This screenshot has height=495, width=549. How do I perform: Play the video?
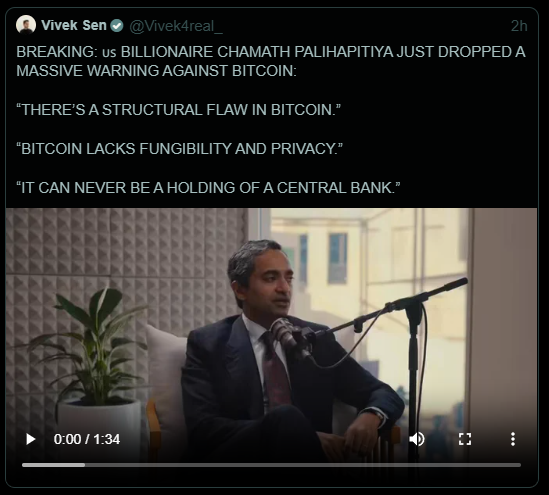(x=31, y=439)
